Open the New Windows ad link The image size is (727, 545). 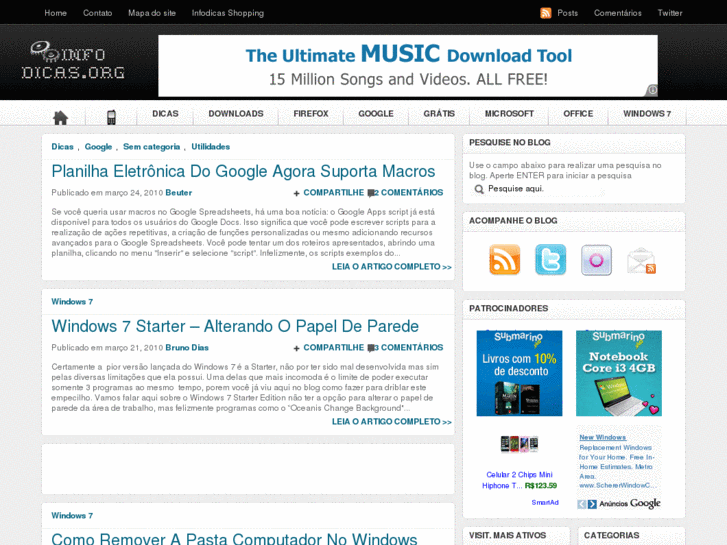click(602, 437)
